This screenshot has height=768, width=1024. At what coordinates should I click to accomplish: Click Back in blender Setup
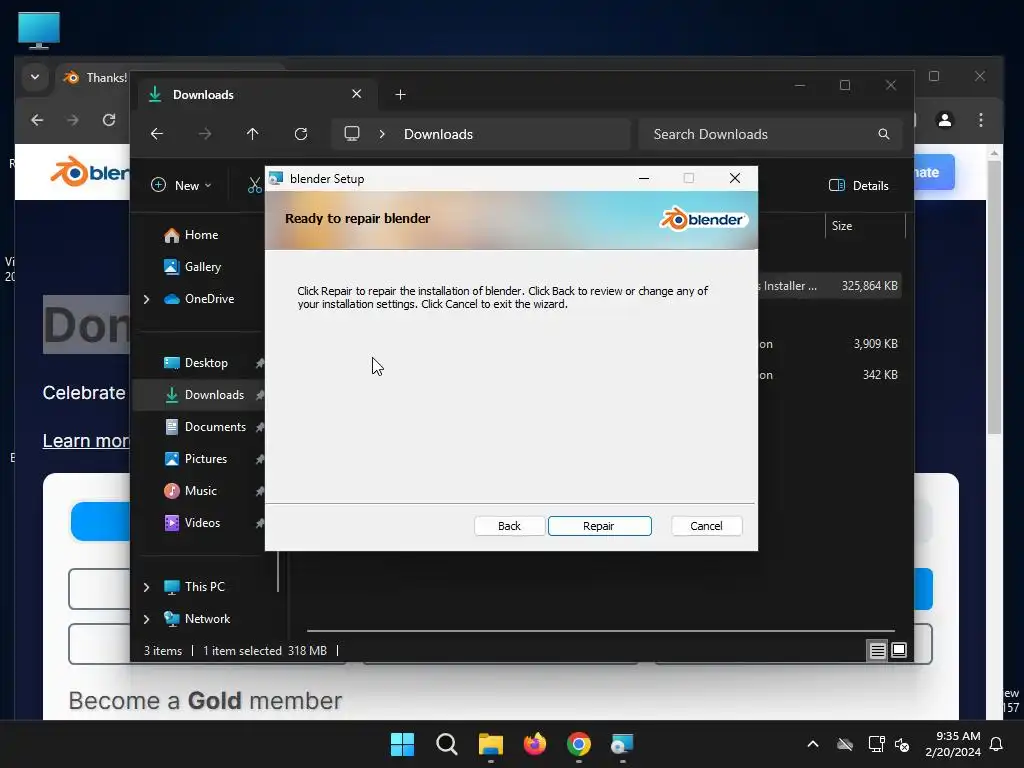[509, 526]
